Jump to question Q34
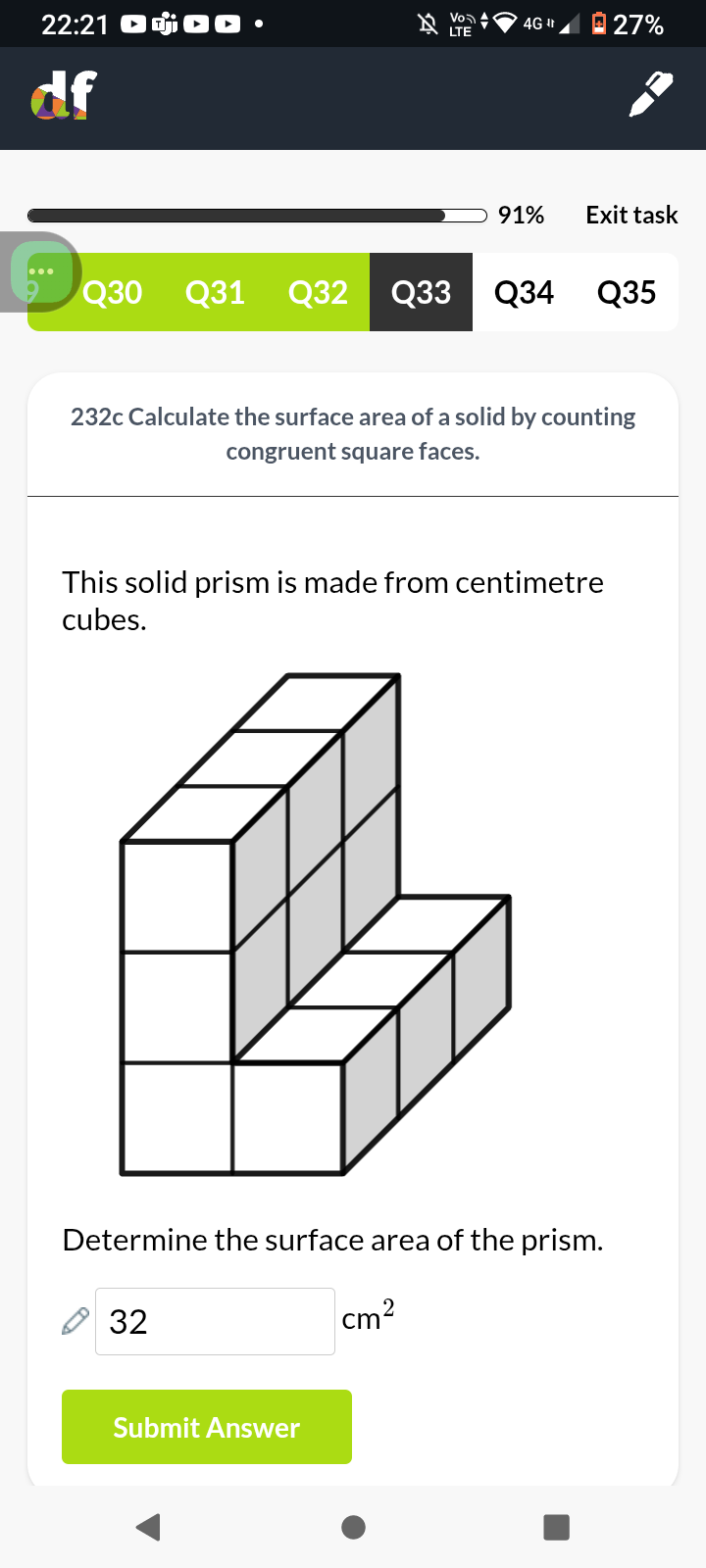The image size is (706, 1568). pos(524,292)
